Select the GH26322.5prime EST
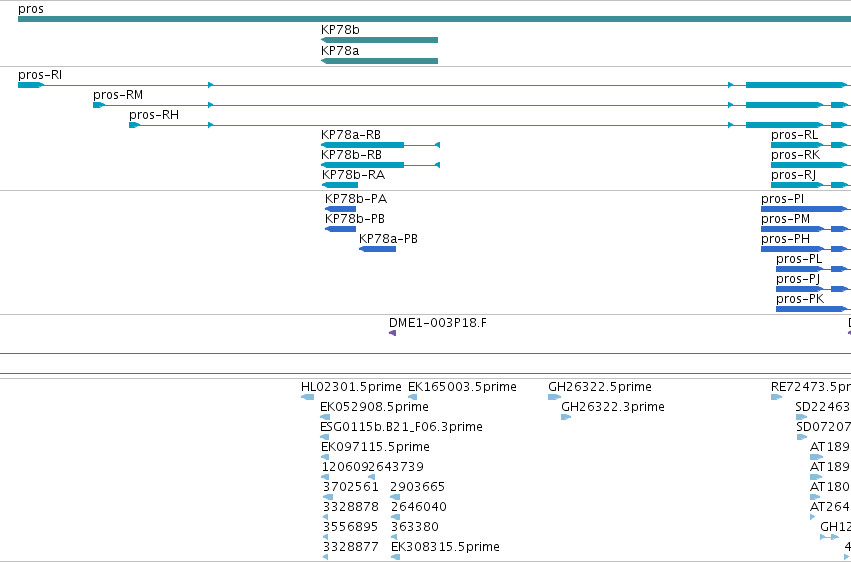851x562 pixels. (555, 397)
